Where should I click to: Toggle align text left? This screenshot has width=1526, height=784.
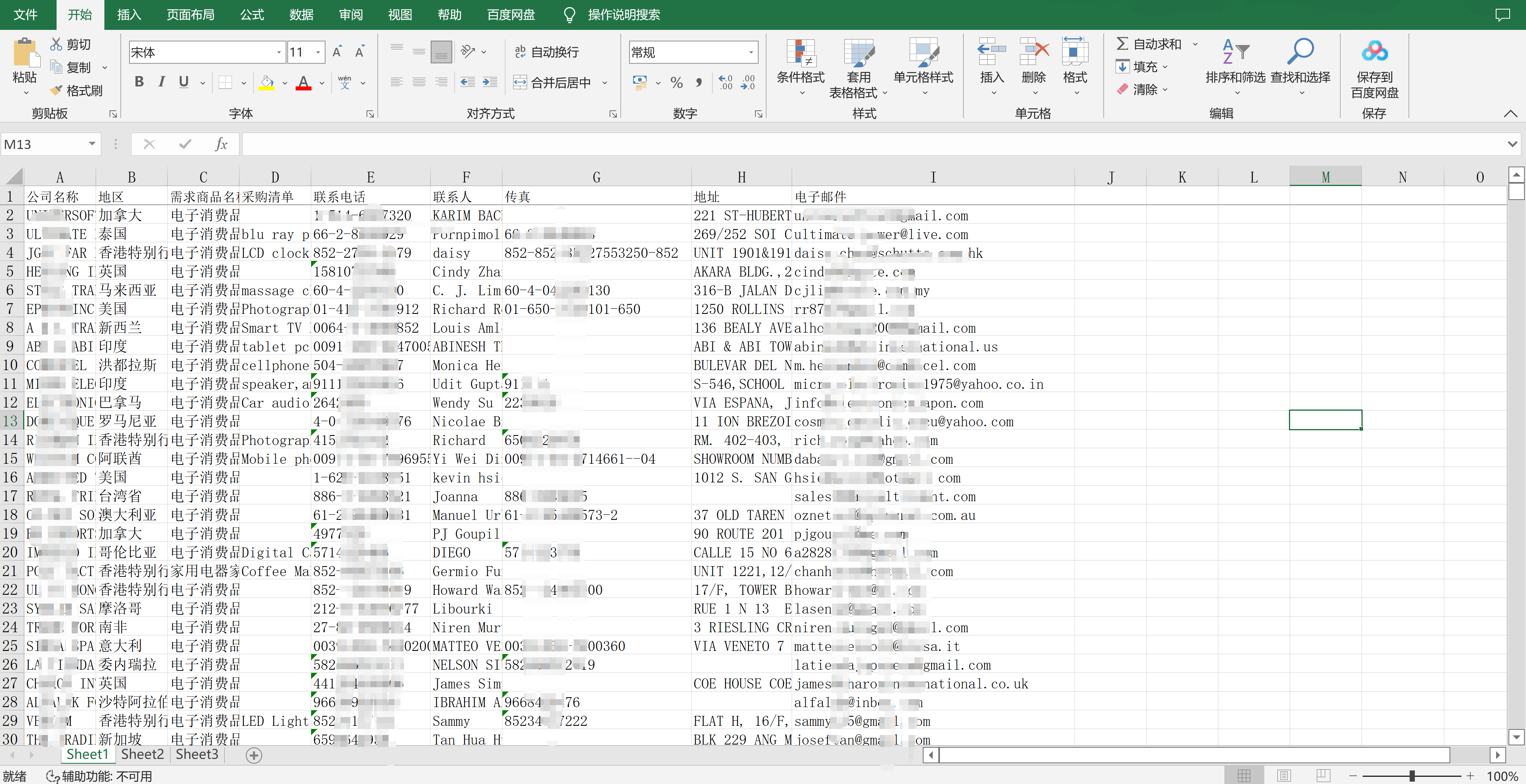pos(397,82)
